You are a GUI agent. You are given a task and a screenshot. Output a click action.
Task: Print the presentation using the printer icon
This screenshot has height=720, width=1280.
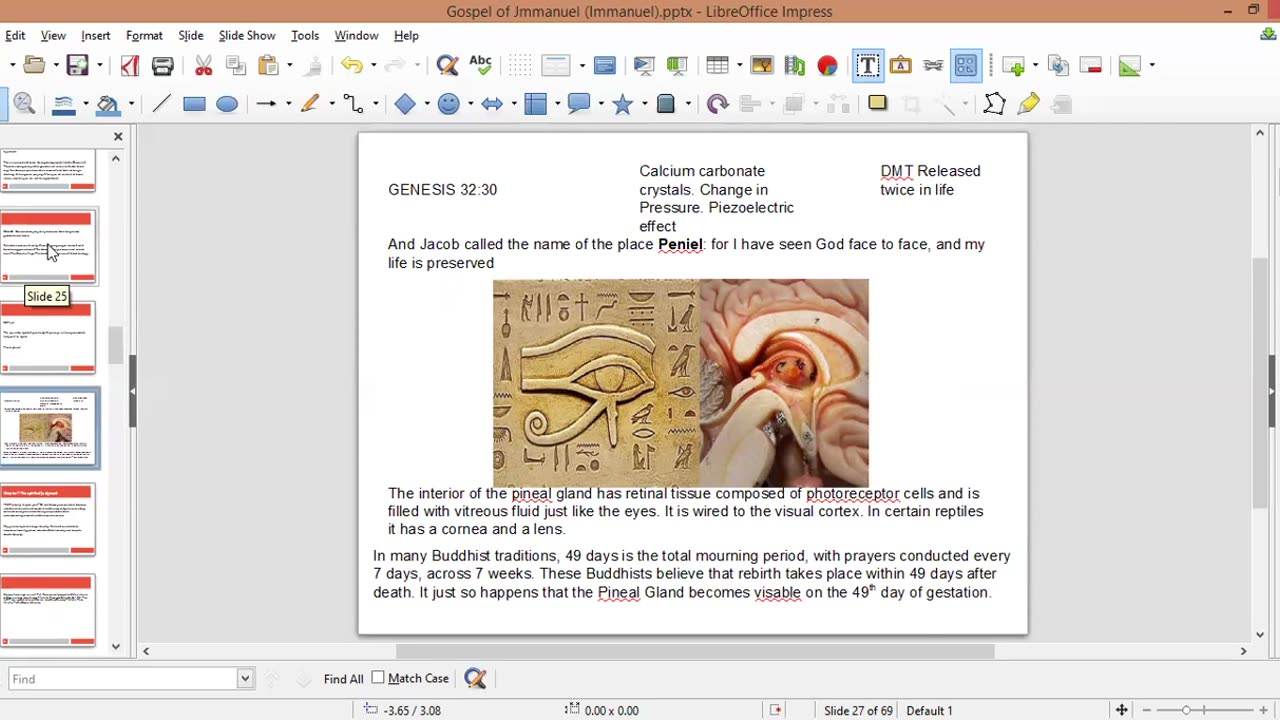[x=162, y=66]
